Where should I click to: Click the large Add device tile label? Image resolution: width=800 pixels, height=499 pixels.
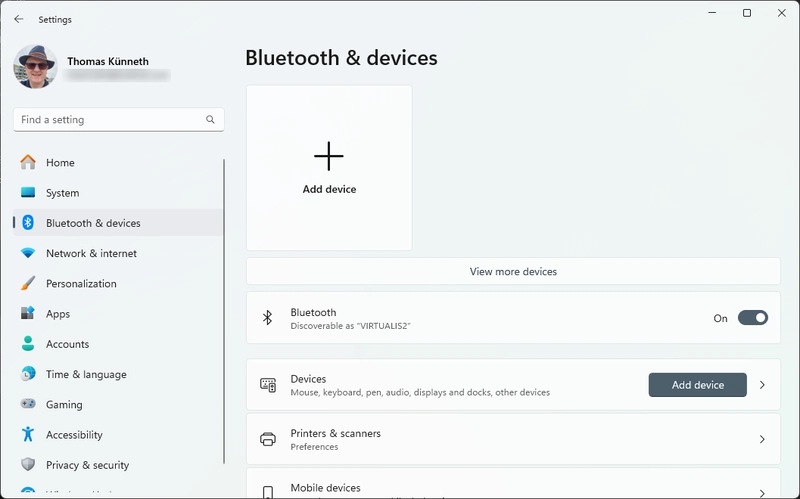click(329, 189)
